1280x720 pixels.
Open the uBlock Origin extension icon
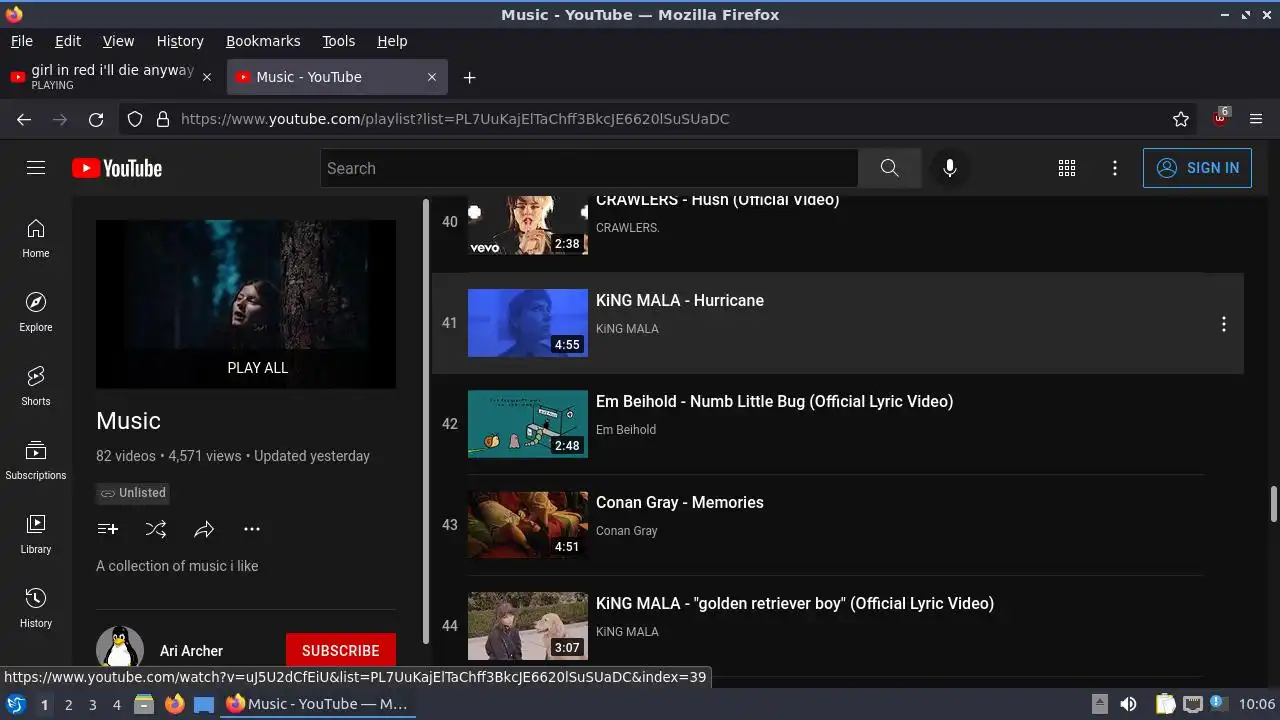1220,118
